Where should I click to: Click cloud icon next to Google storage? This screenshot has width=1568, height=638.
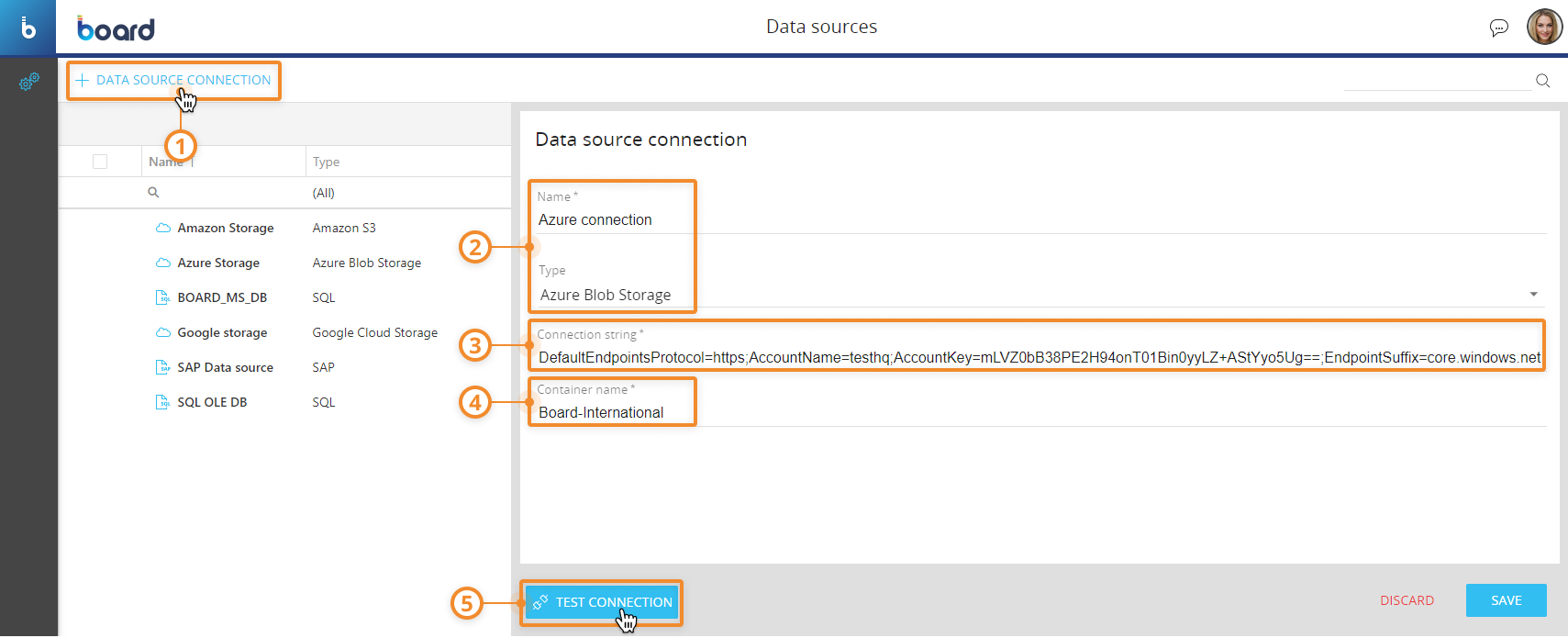[162, 332]
